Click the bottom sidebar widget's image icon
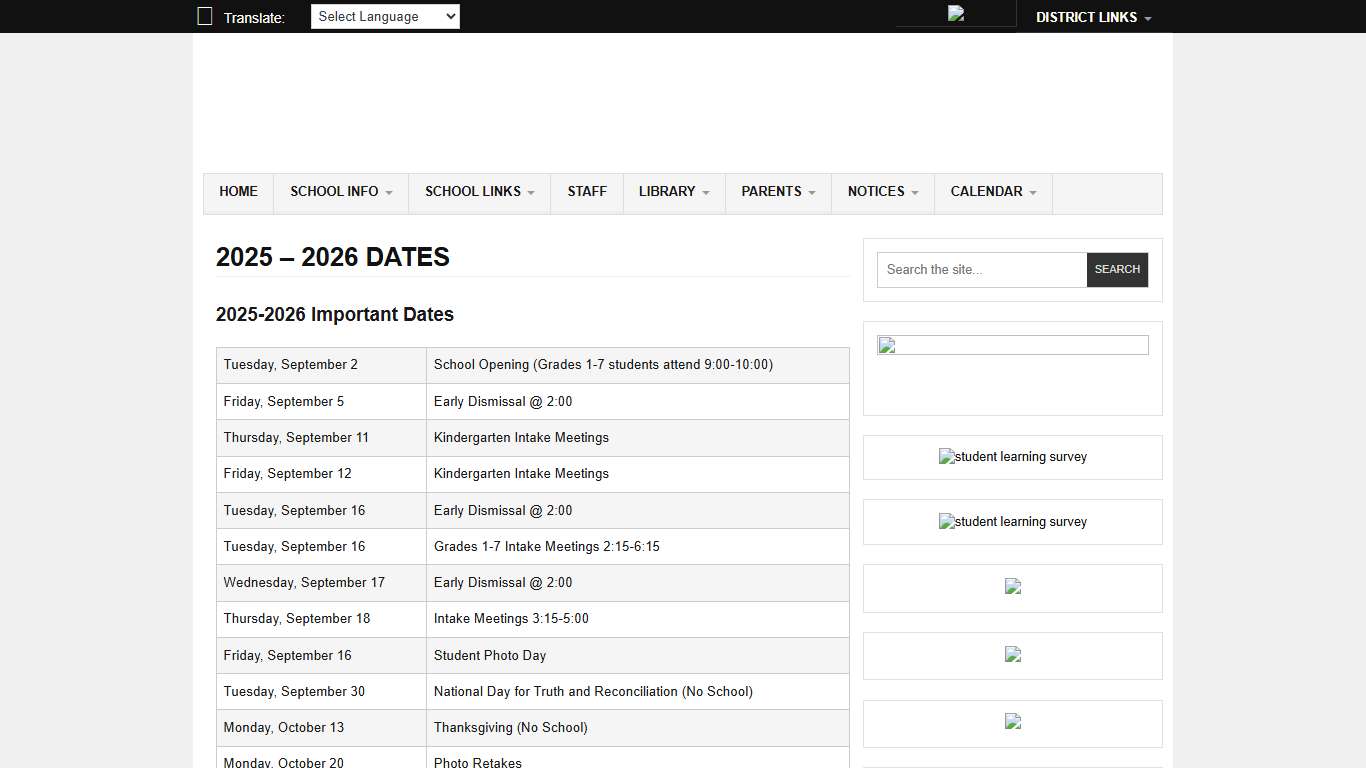Image resolution: width=1366 pixels, height=768 pixels. point(1012,721)
